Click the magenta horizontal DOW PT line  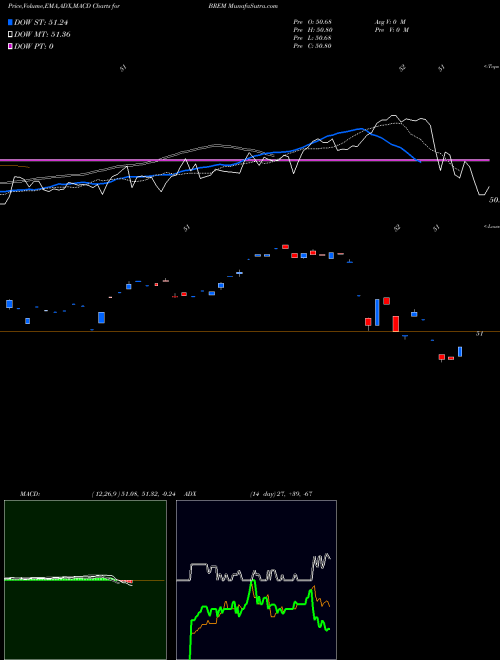245,160
